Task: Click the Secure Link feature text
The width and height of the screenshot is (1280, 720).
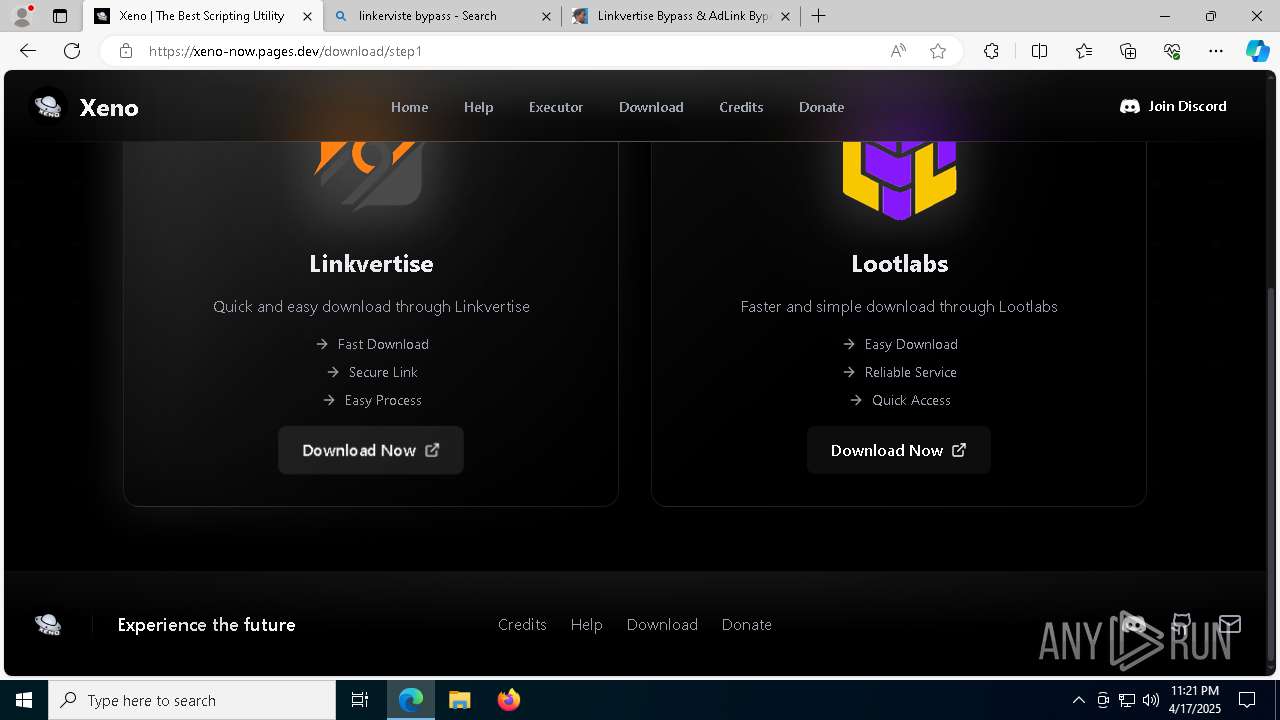Action: tap(383, 372)
